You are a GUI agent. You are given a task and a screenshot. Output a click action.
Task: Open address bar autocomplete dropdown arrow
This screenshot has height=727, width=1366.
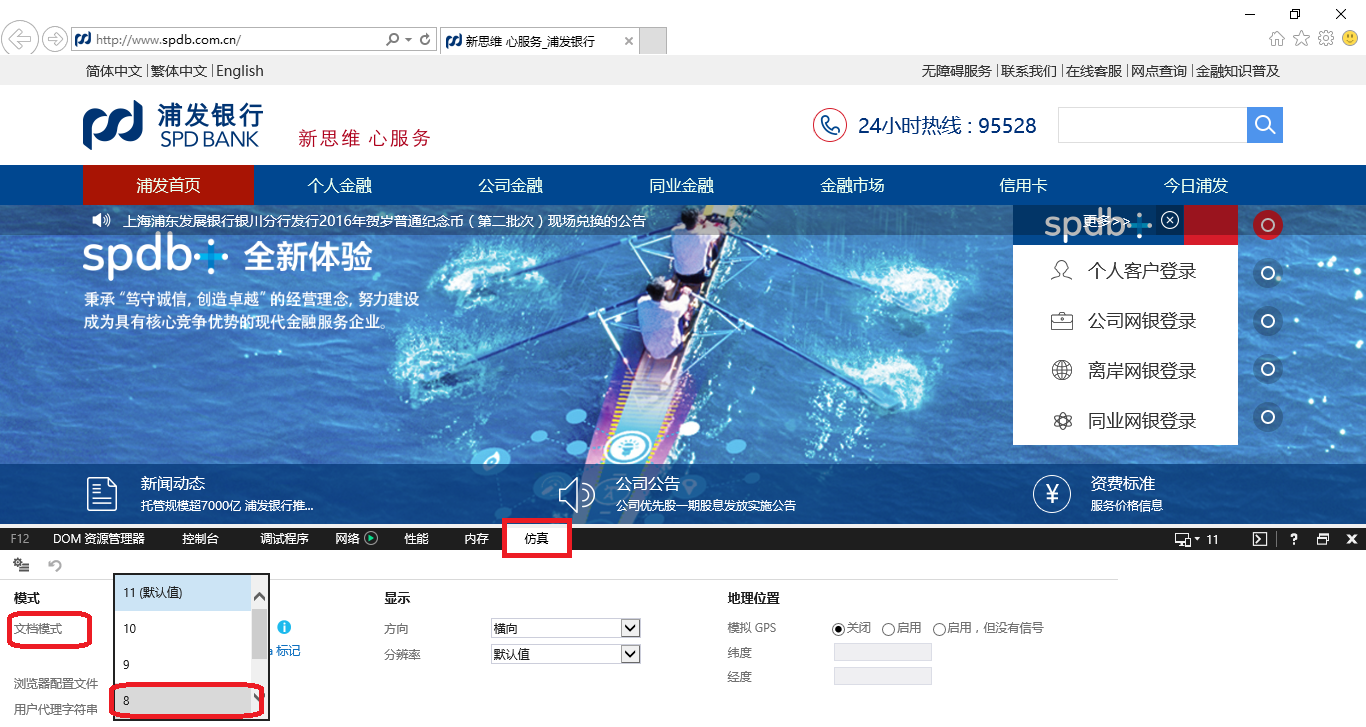(409, 40)
